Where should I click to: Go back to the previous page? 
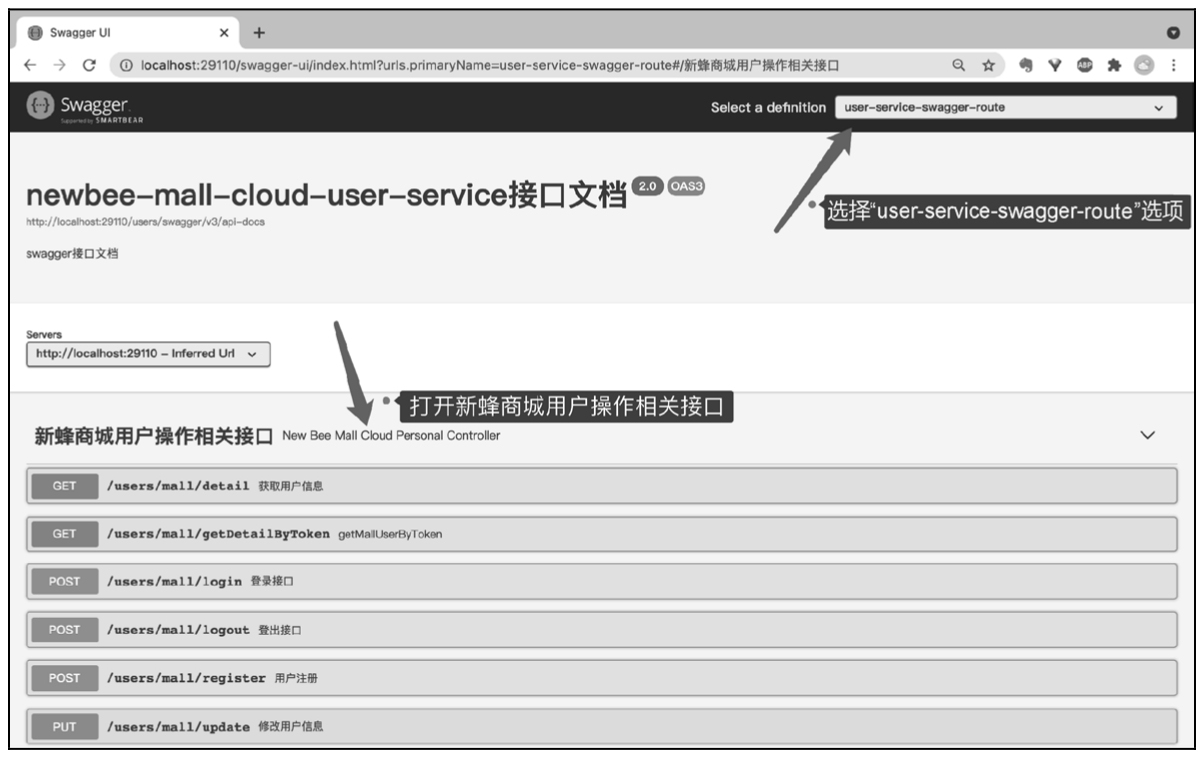30,66
